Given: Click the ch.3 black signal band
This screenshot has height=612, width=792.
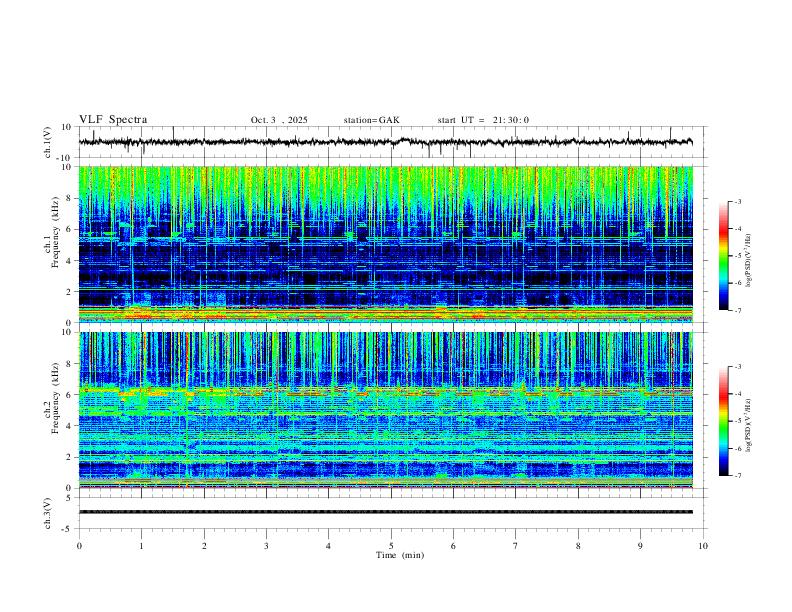Looking at the screenshot, I should click(385, 512).
